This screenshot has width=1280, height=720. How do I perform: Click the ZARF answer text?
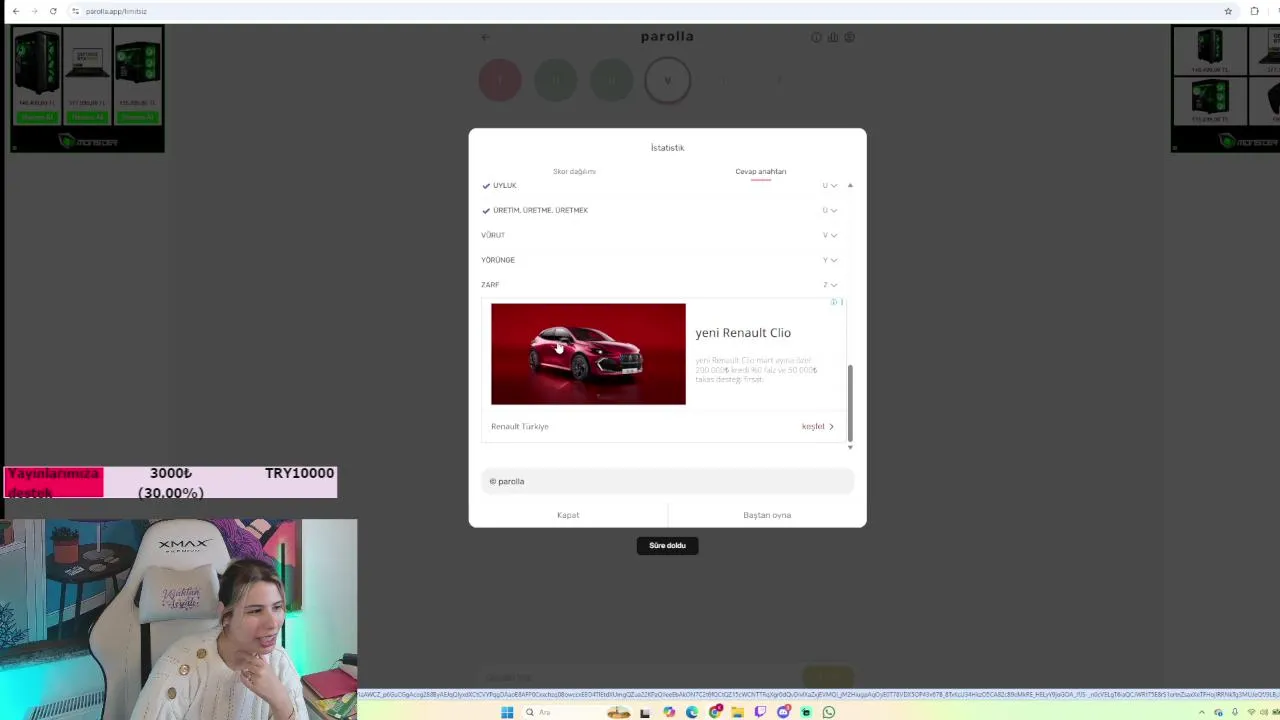pos(490,285)
